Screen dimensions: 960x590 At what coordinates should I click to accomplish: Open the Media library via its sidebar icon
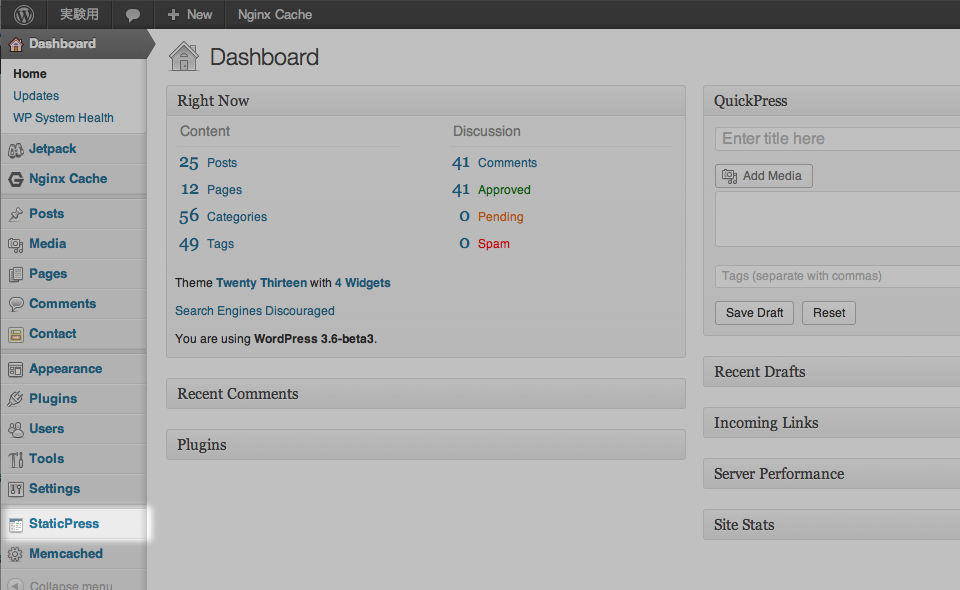click(x=17, y=244)
